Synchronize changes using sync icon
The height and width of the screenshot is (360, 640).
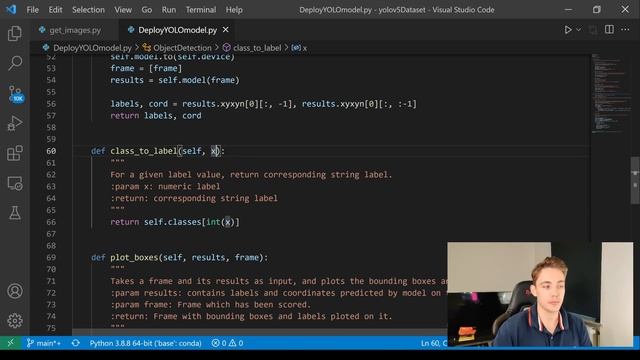[x=76, y=343]
